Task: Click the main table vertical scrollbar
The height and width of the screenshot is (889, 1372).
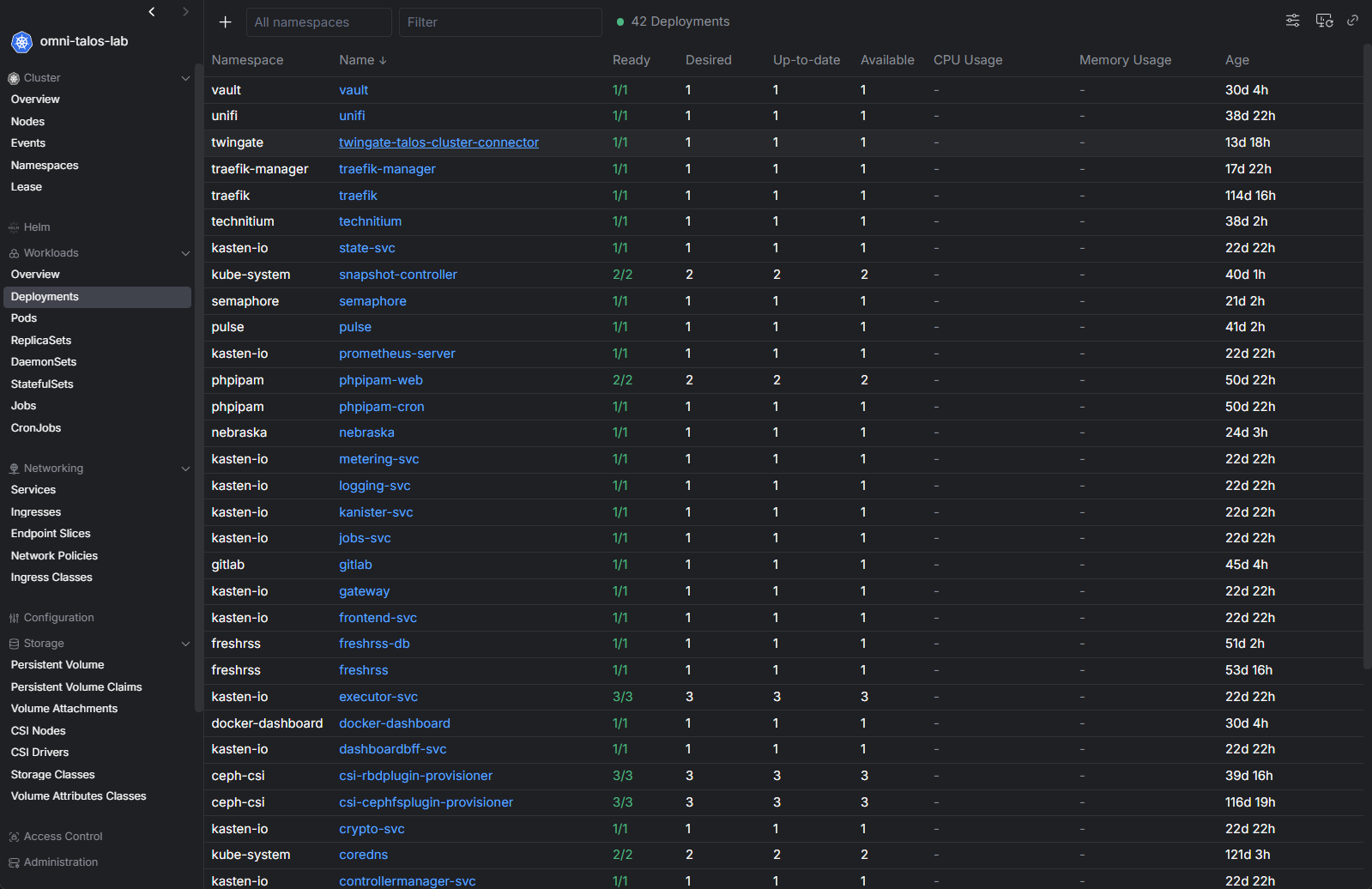Action: point(1367,356)
